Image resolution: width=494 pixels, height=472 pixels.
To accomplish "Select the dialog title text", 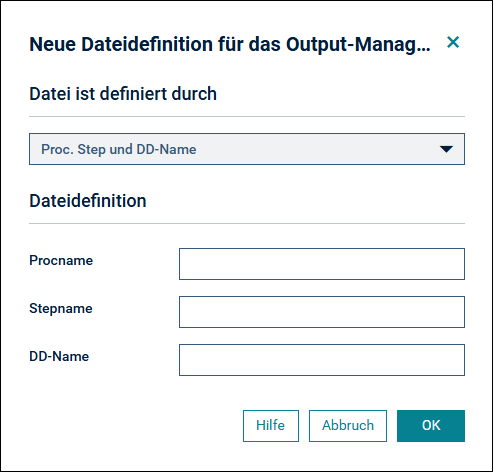I will pyautogui.click(x=230, y=44).
